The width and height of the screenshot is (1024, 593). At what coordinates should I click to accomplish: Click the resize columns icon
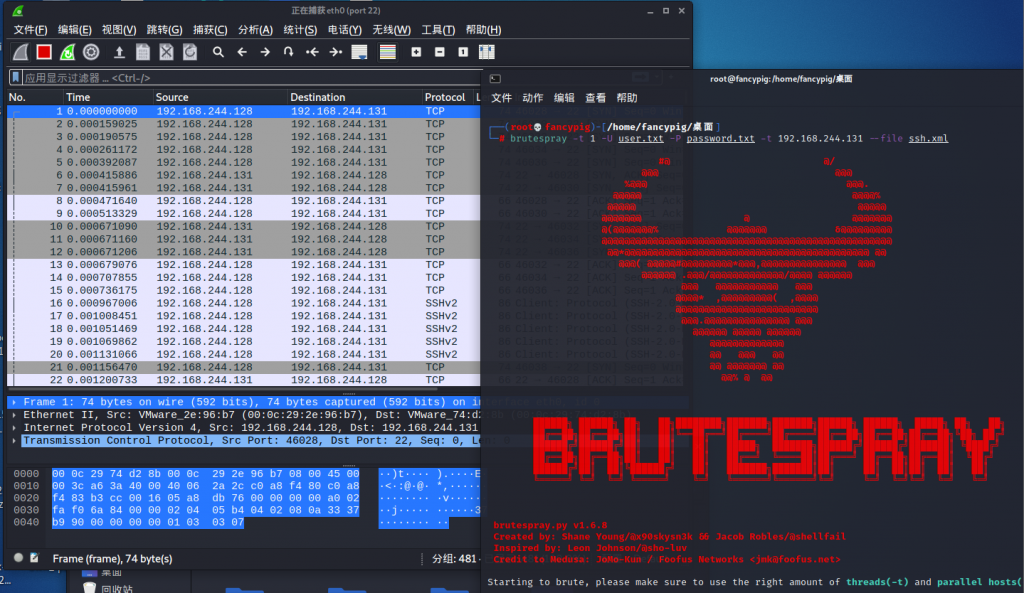[487, 52]
